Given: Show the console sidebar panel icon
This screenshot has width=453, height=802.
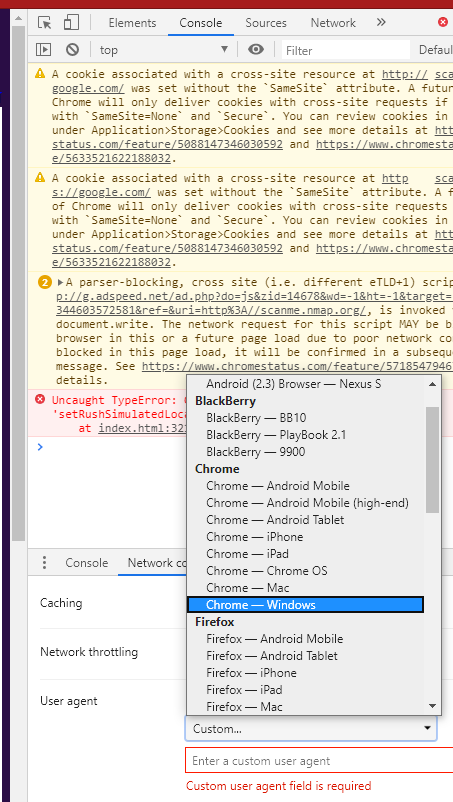Looking at the screenshot, I should click(x=43, y=50).
